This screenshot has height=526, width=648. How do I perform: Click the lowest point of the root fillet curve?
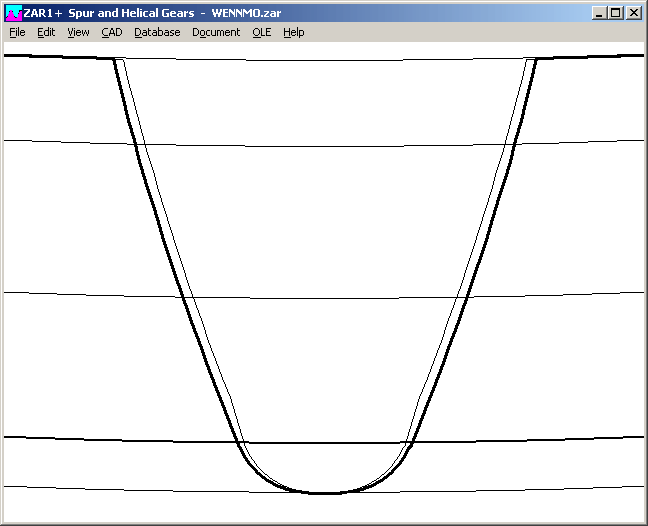click(x=325, y=493)
